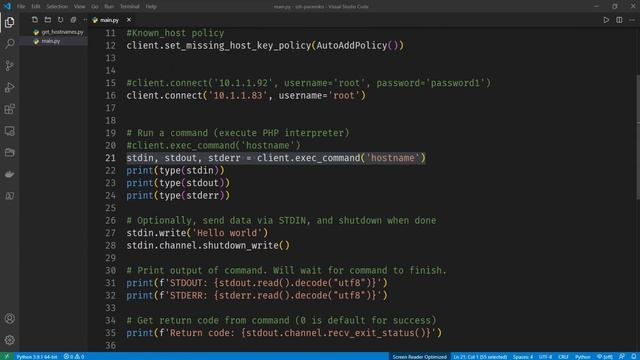
Task: Select Python 3.9.1 64-bit interpreter in status bar
Action: [37, 356]
